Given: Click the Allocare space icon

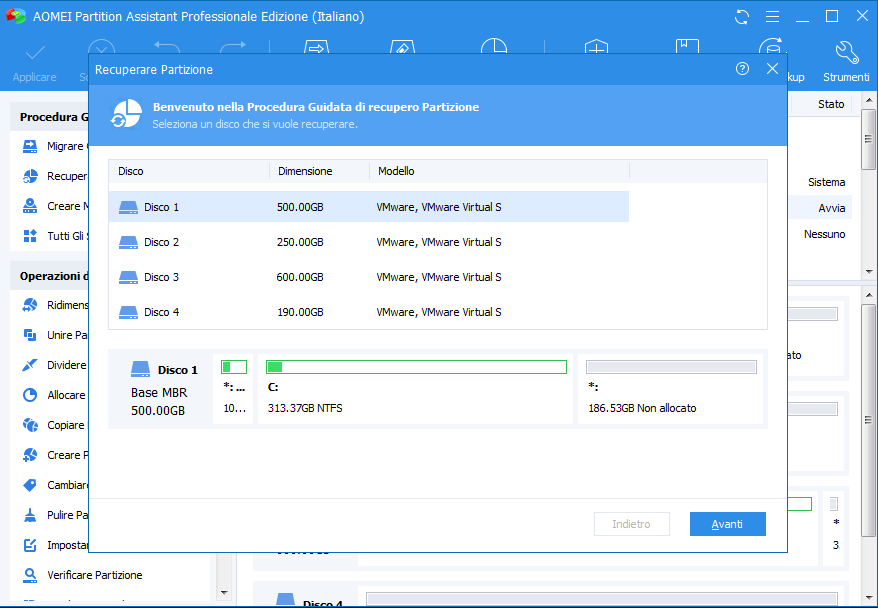Looking at the screenshot, I should (30, 395).
